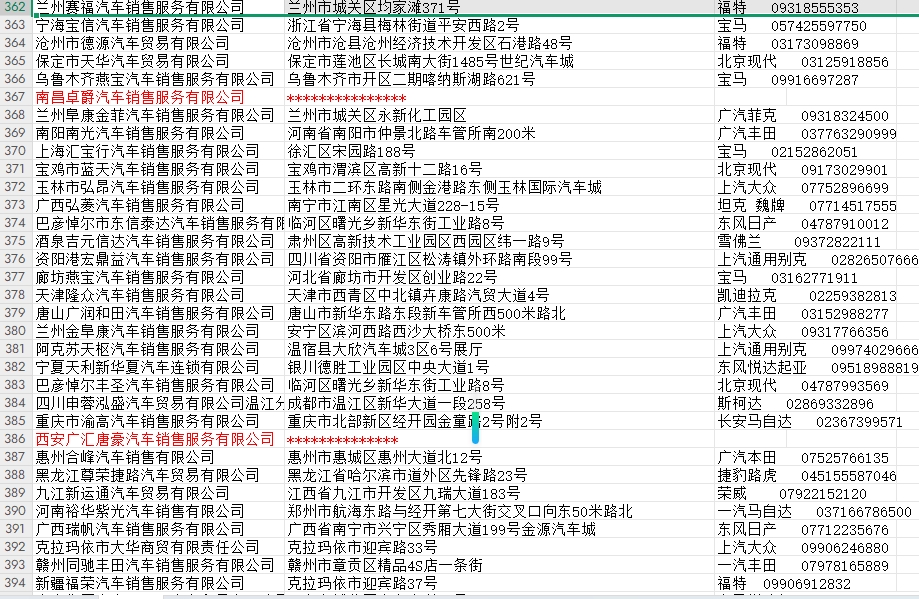The image size is (919, 599).
Task: Click address 保定市莲池区长城南大街1485号世纪汽车城
Action: coord(430,62)
